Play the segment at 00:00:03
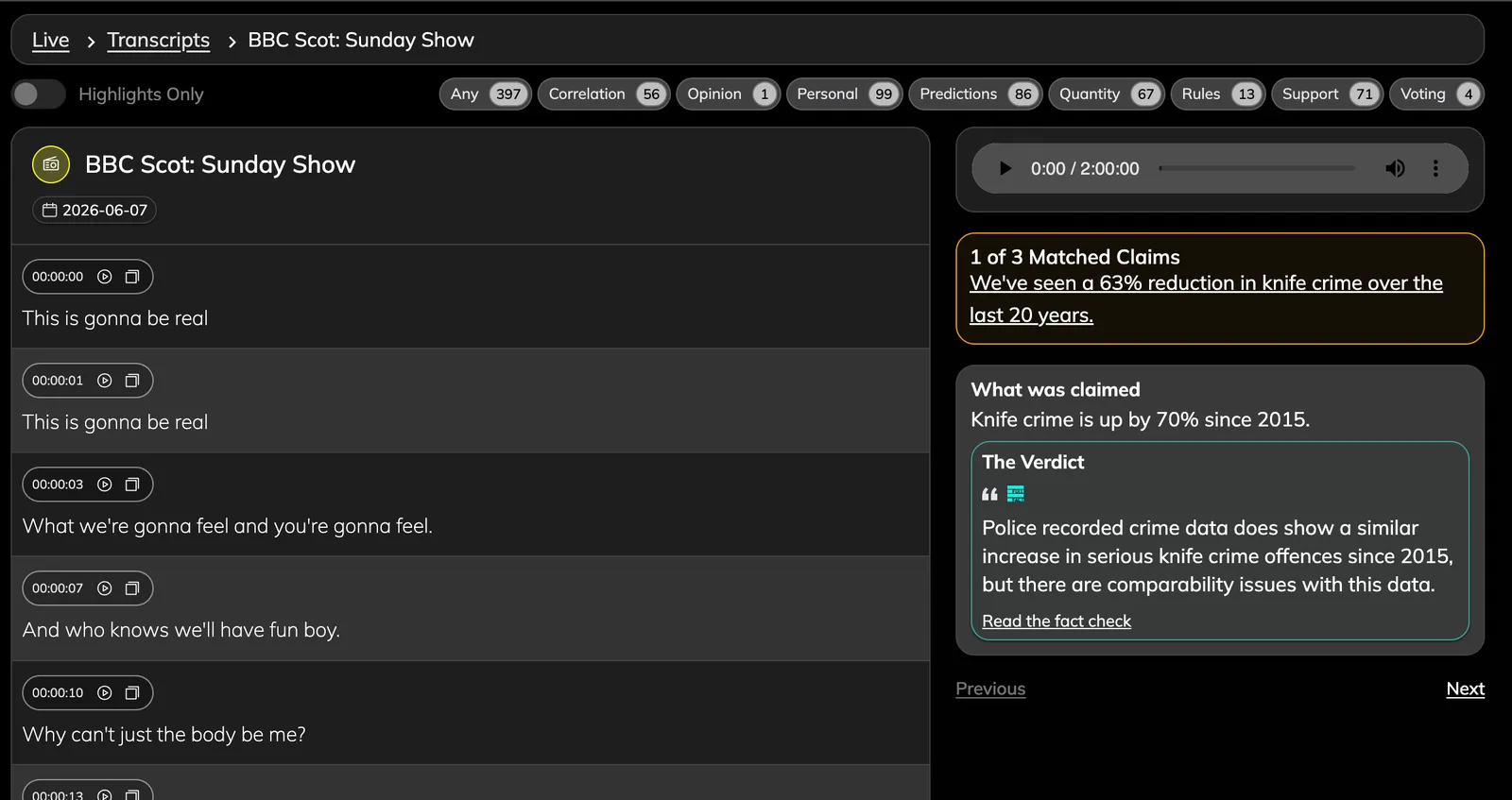This screenshot has height=800, width=1512. 105,485
